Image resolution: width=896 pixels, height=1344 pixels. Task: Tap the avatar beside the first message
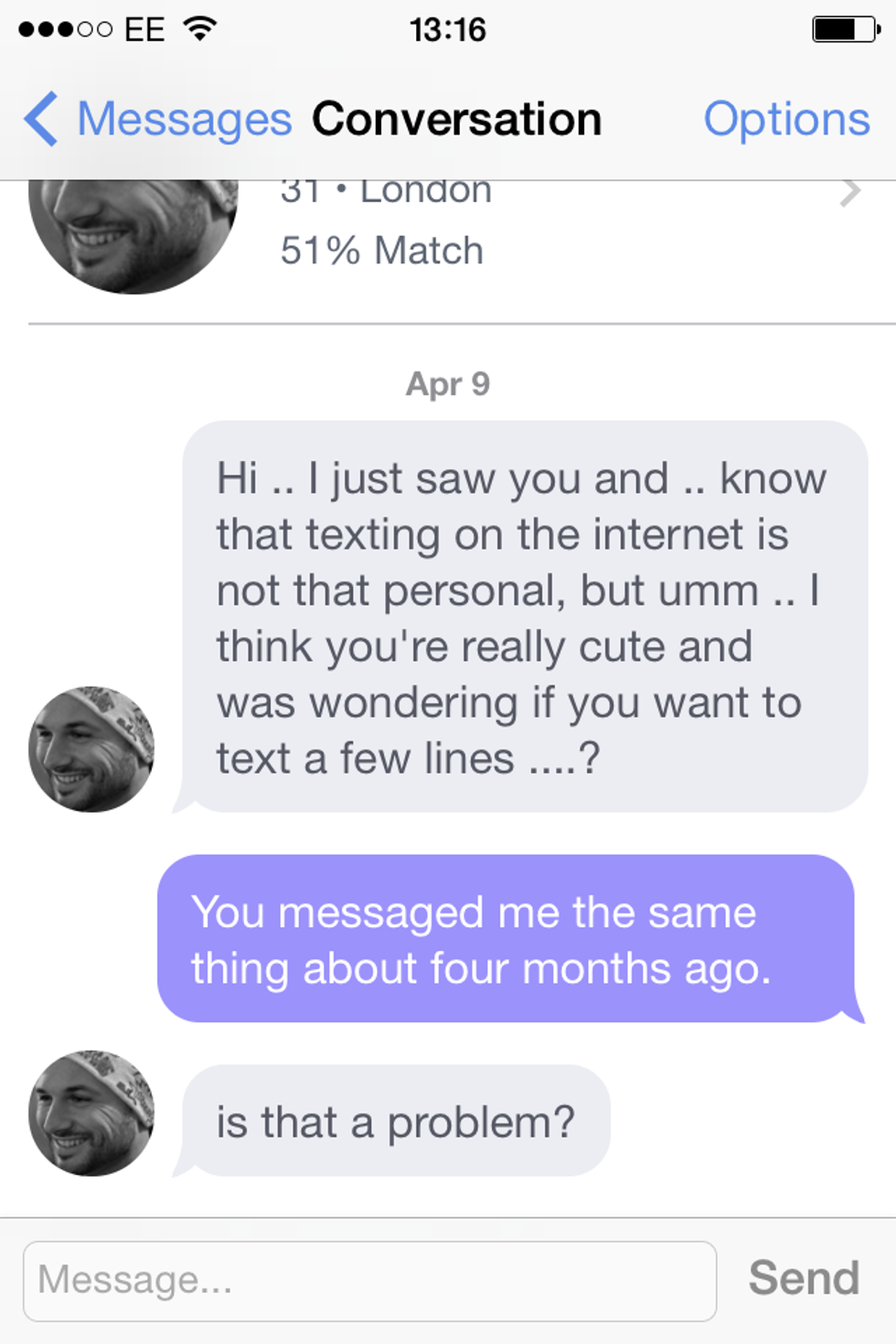coord(91,749)
